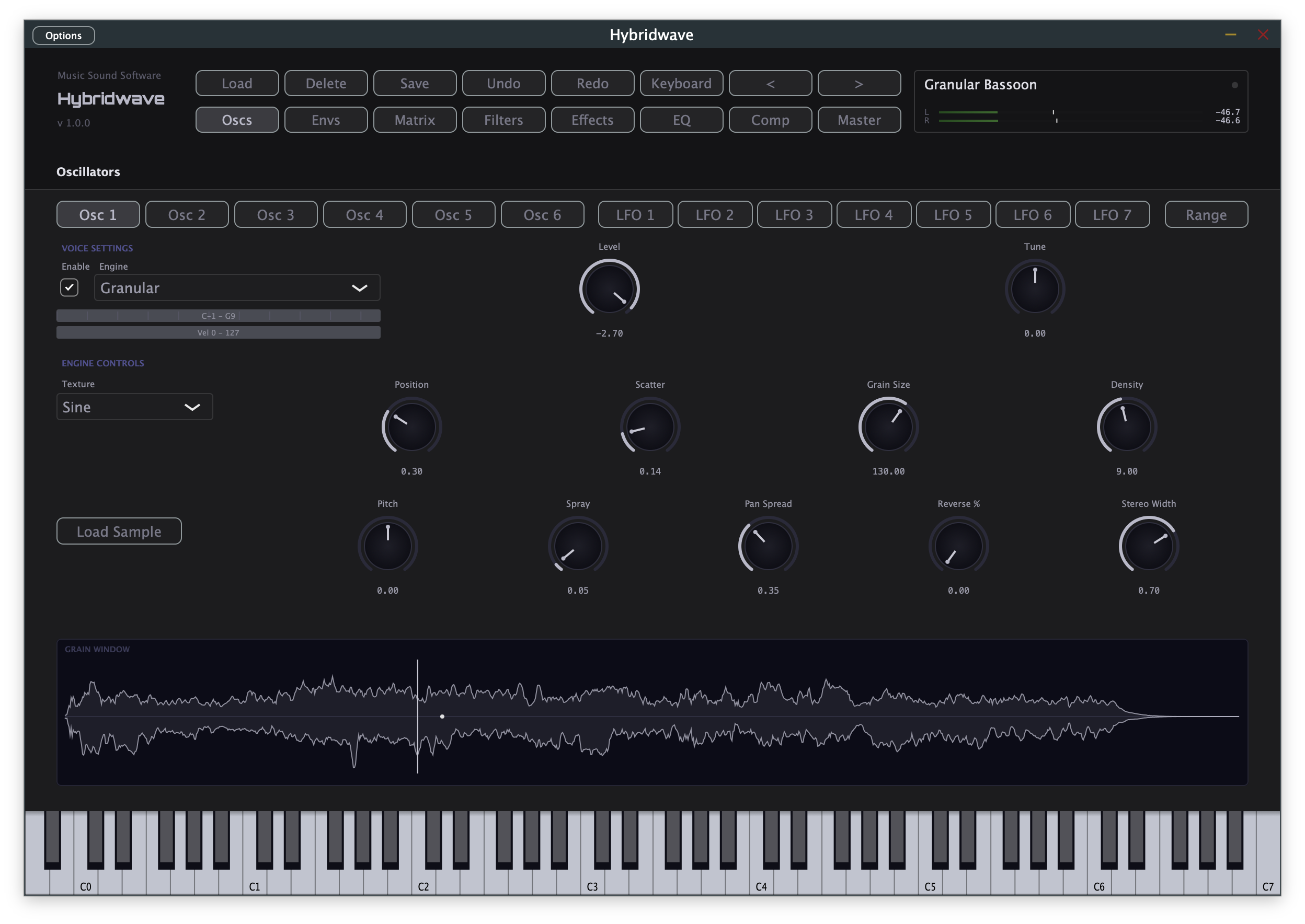Screen dimensions: 1305x924
Task: Click the Pan Spread knob
Action: click(x=768, y=546)
